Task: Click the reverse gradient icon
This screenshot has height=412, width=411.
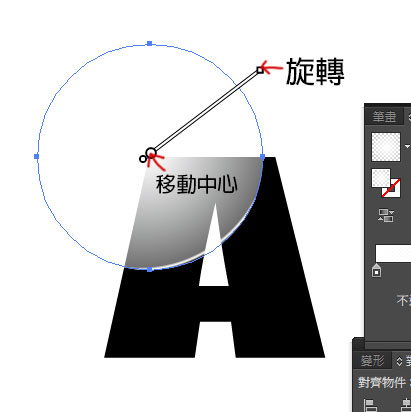Action: [x=386, y=215]
